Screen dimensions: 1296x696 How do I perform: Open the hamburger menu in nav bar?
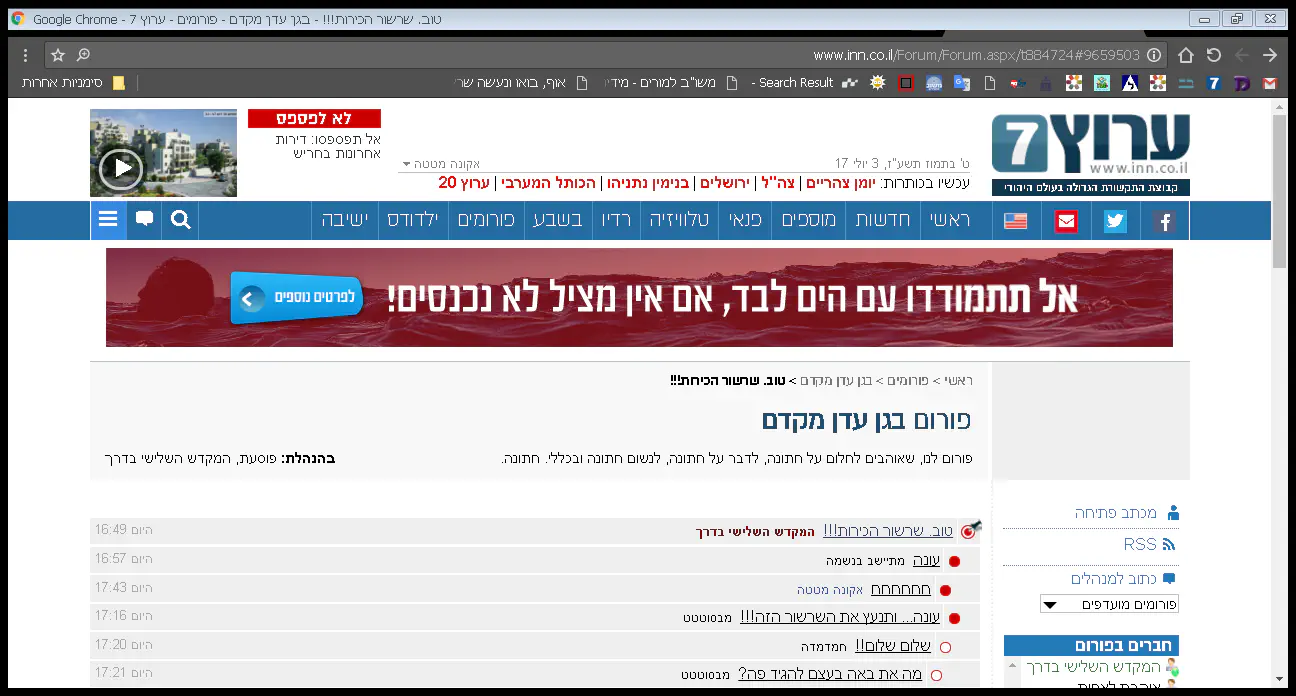pyautogui.click(x=108, y=220)
